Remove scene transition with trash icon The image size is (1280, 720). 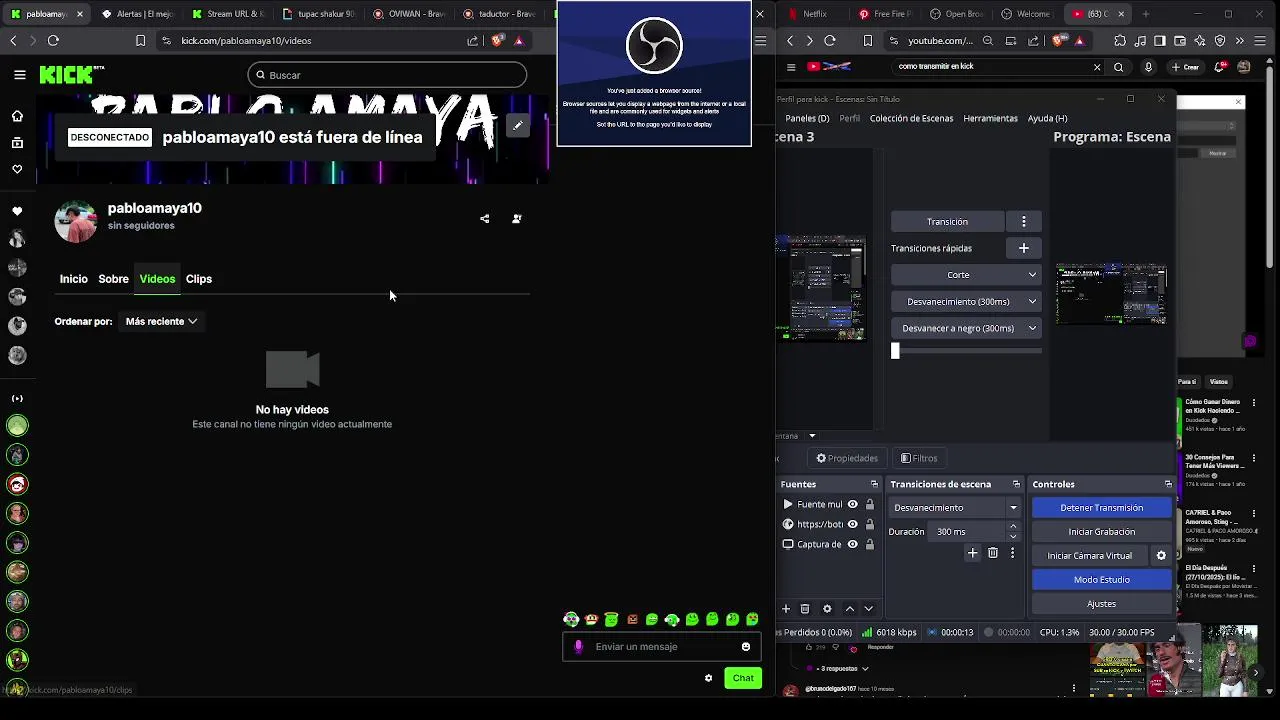point(993,553)
